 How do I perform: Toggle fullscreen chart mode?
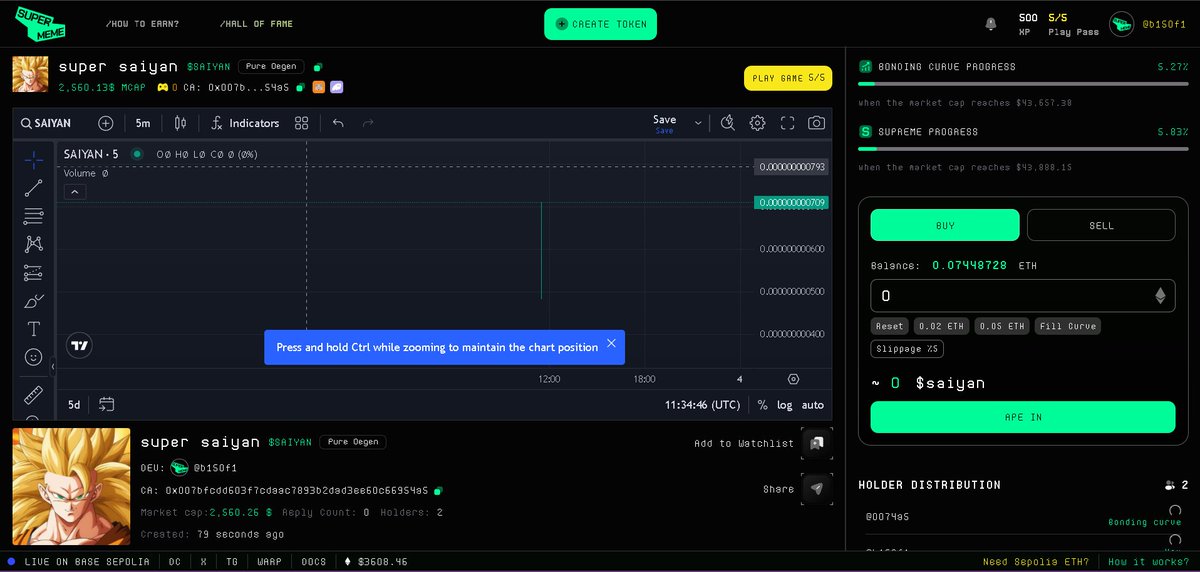(x=787, y=123)
